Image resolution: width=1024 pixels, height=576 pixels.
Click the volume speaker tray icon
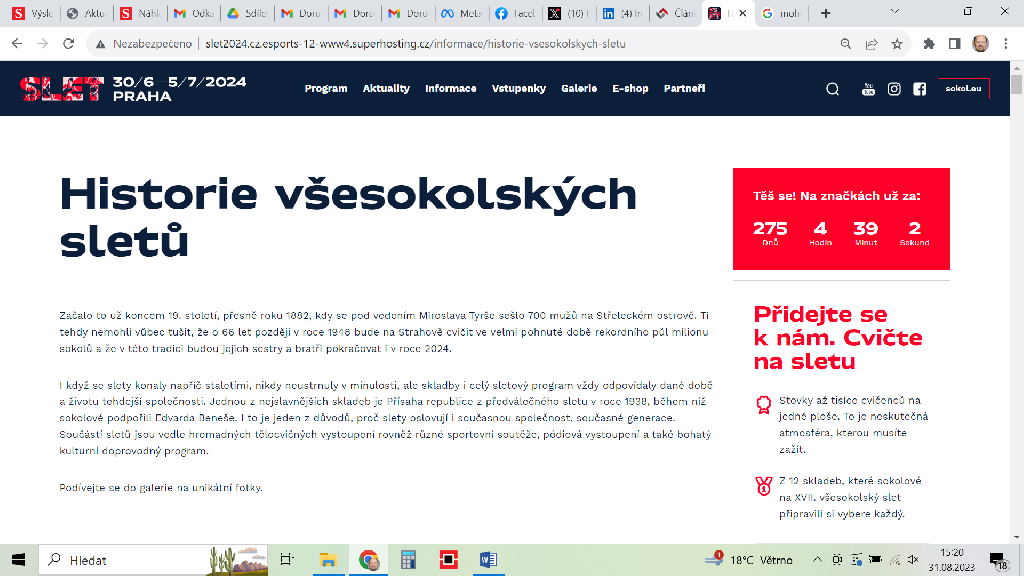click(913, 560)
